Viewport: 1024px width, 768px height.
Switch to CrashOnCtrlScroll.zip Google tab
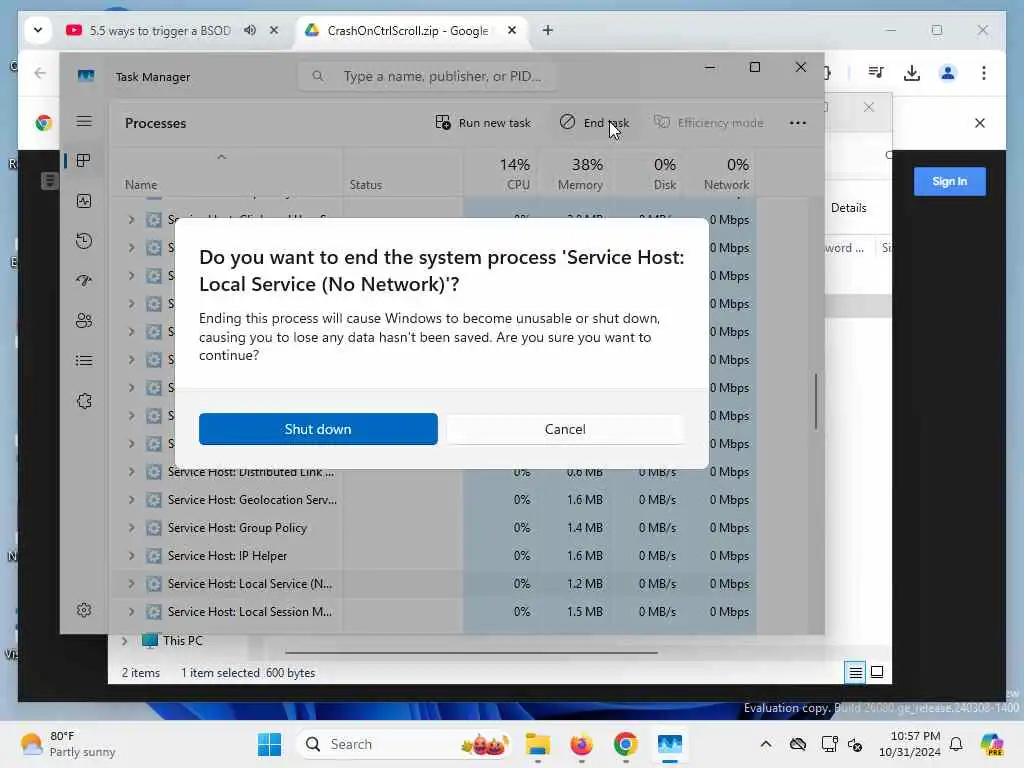(x=408, y=31)
